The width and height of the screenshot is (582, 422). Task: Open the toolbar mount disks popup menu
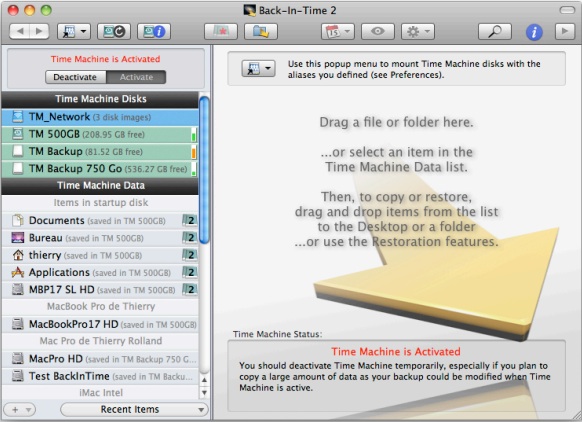pos(73,32)
